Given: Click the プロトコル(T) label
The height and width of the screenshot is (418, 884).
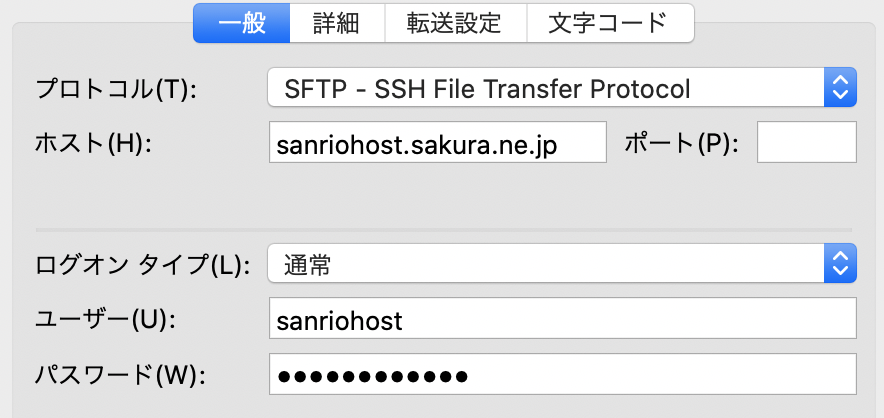Looking at the screenshot, I should [117, 89].
